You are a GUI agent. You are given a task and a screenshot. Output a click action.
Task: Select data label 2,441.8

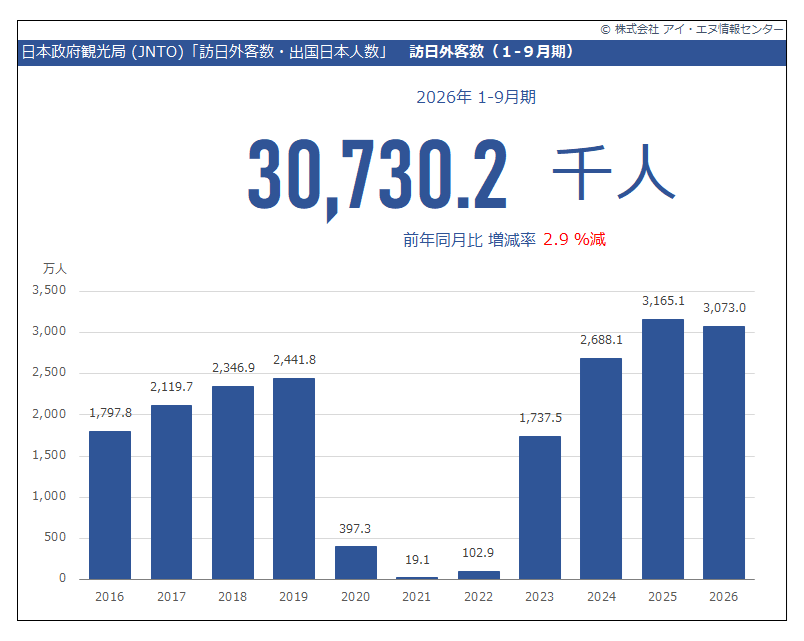coord(294,360)
